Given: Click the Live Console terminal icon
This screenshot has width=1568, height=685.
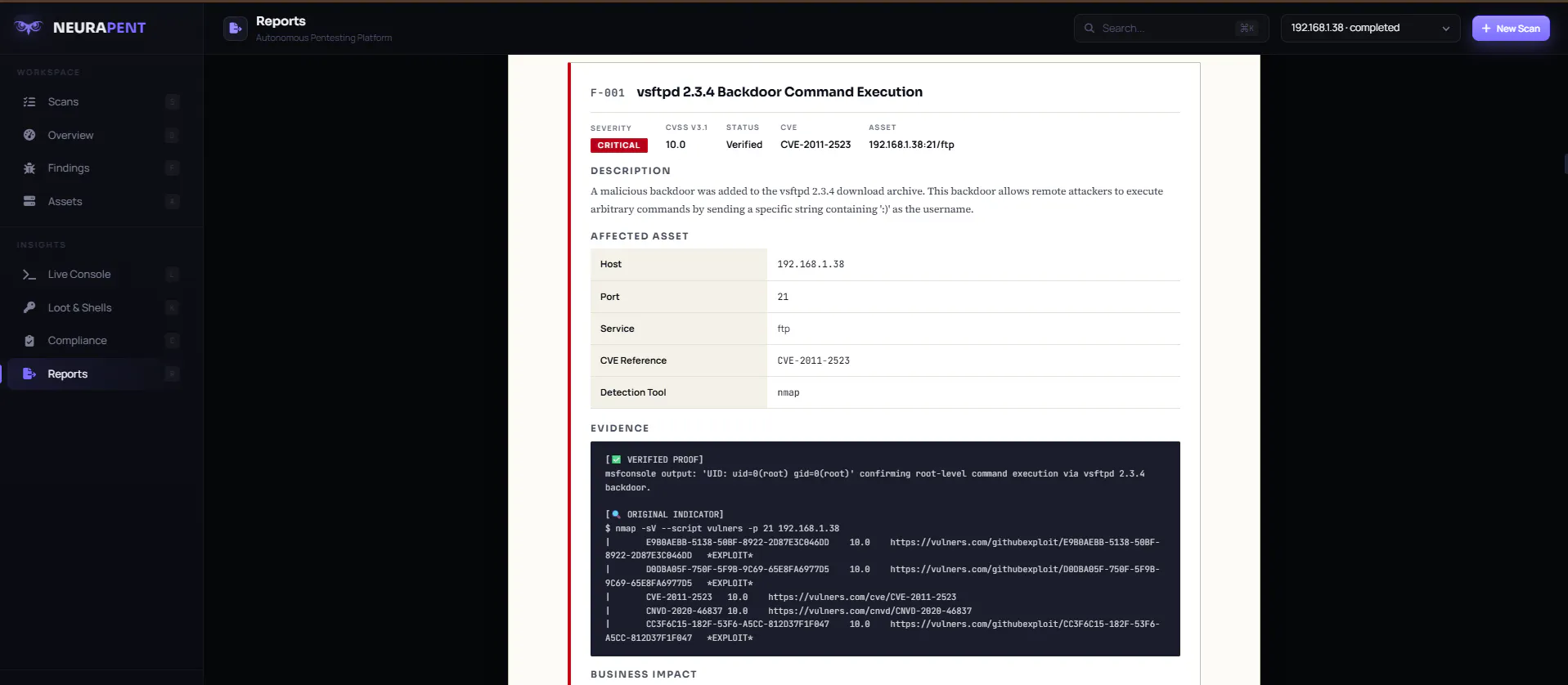Looking at the screenshot, I should pos(29,275).
